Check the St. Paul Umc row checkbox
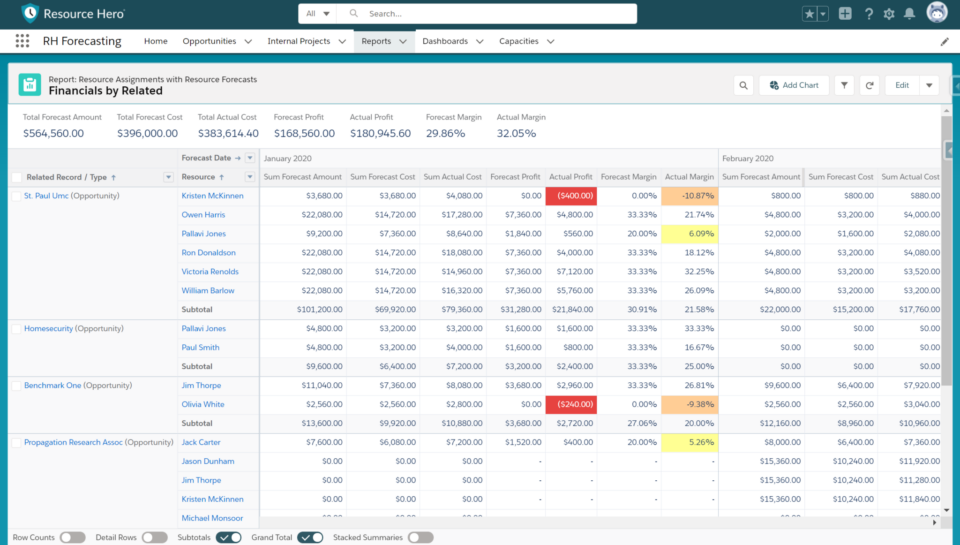This screenshot has width=960, height=545. [17, 196]
